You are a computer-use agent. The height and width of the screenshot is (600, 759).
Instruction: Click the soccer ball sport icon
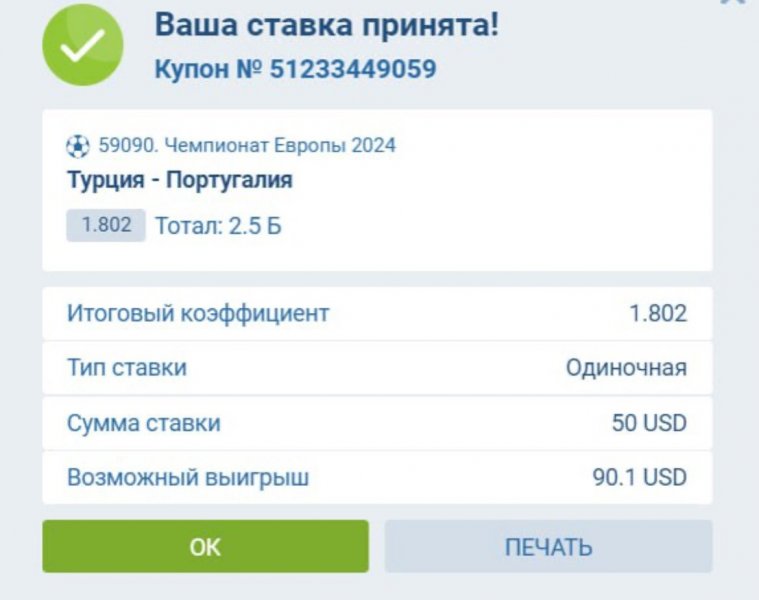[78, 146]
